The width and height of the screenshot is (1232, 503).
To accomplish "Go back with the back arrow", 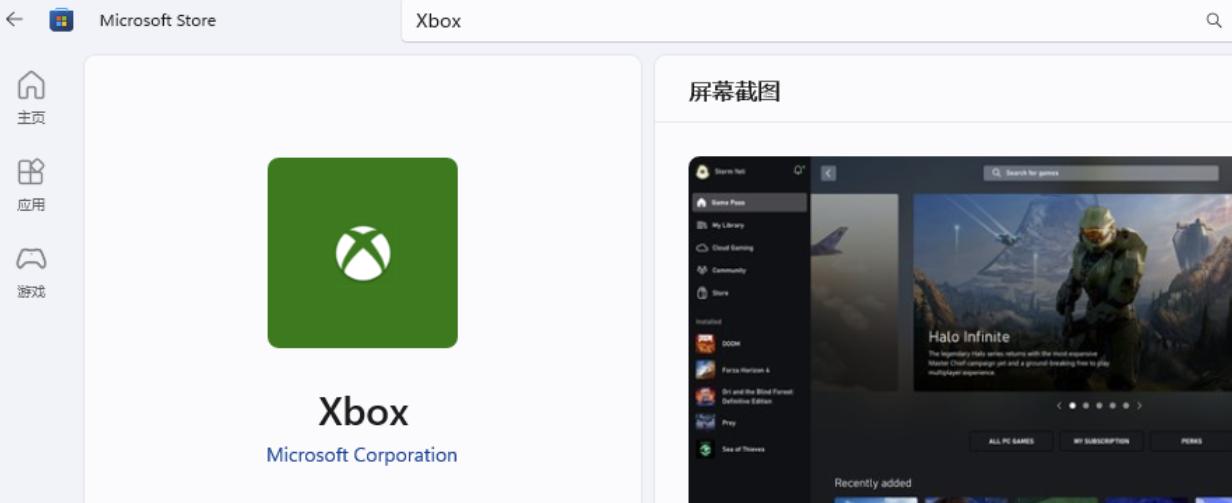I will click(x=14, y=19).
